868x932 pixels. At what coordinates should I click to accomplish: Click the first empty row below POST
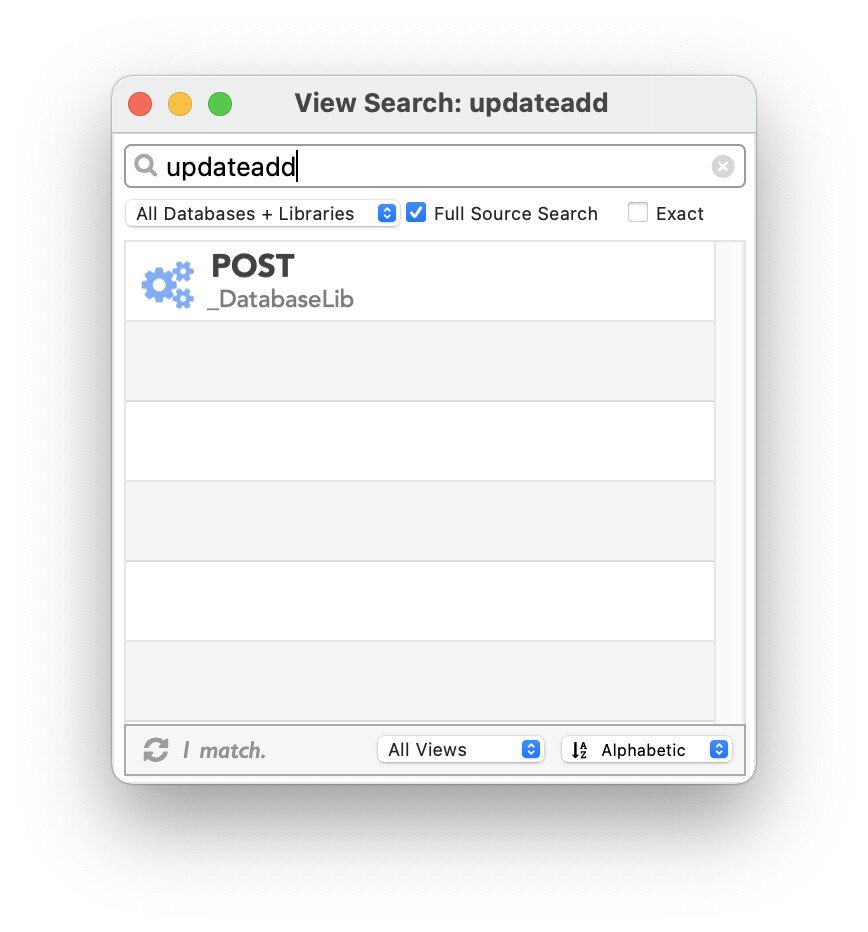point(420,361)
